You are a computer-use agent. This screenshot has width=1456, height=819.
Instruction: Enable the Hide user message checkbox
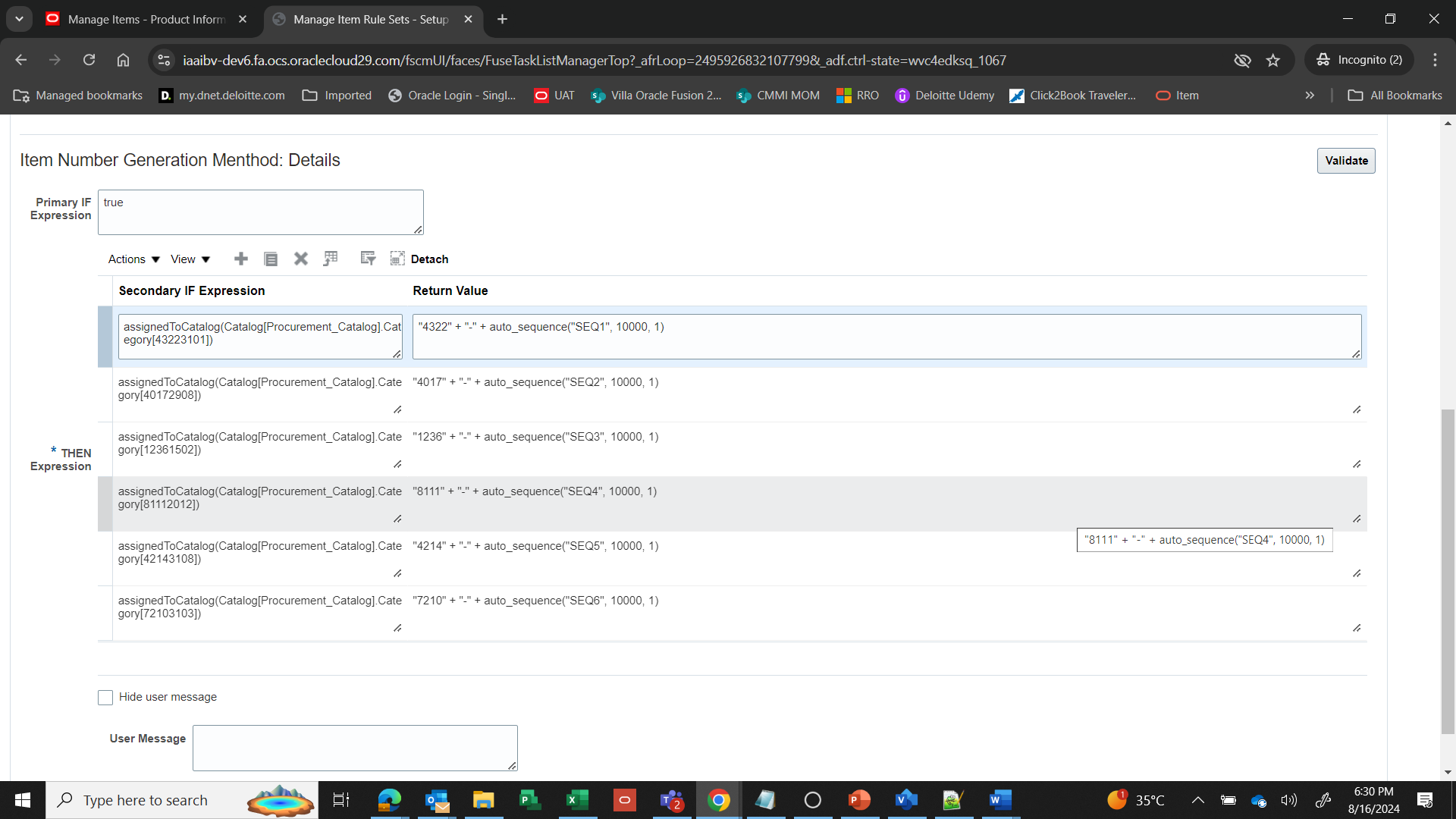click(x=105, y=697)
